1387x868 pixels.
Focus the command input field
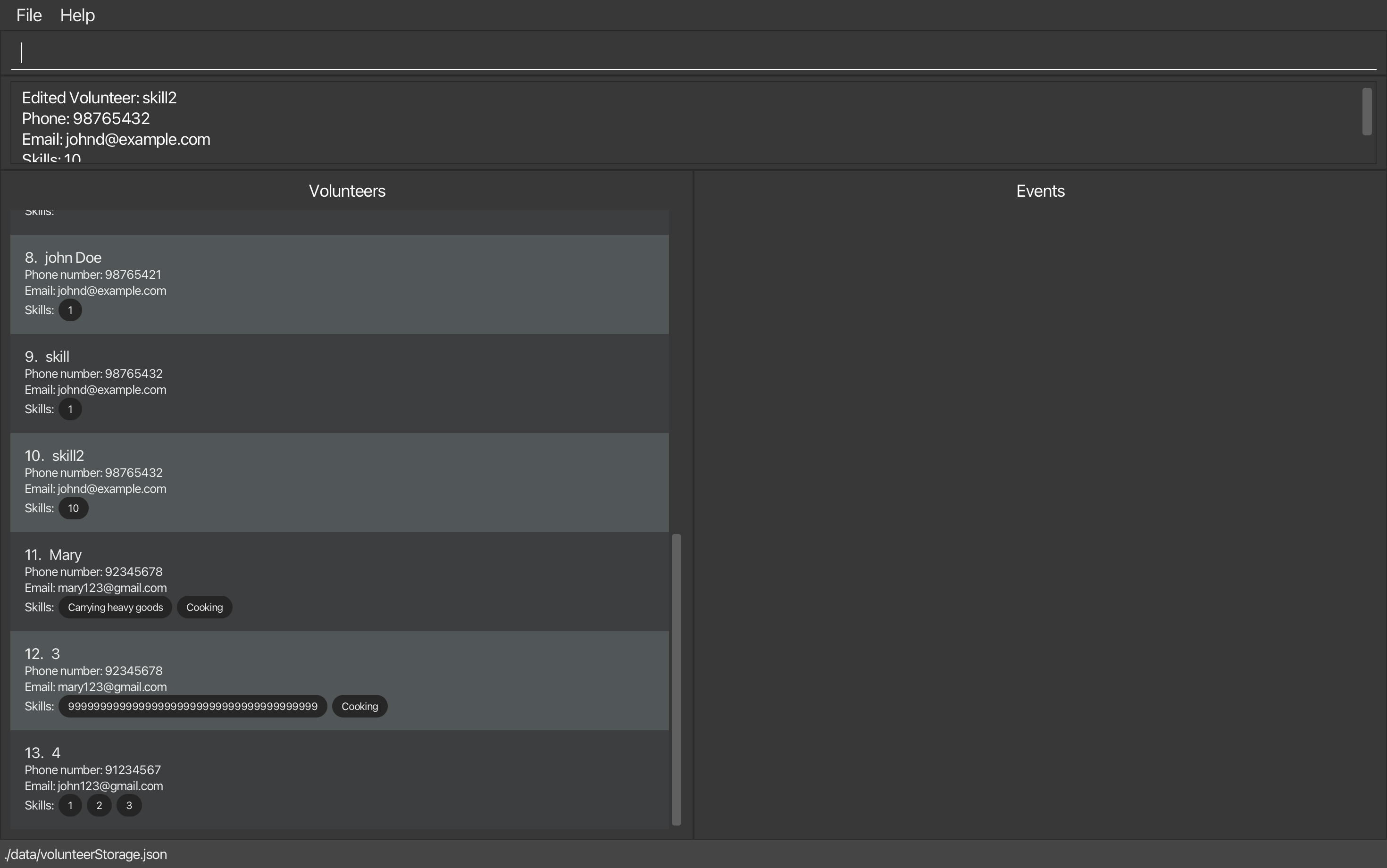(693, 53)
